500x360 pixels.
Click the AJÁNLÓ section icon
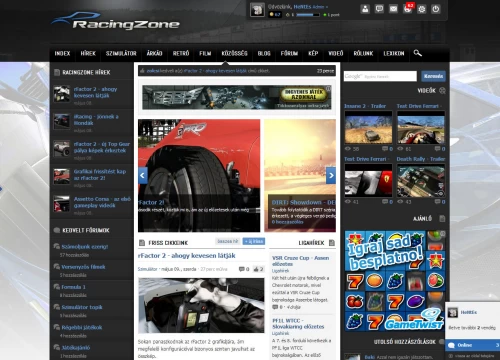coord(442,219)
